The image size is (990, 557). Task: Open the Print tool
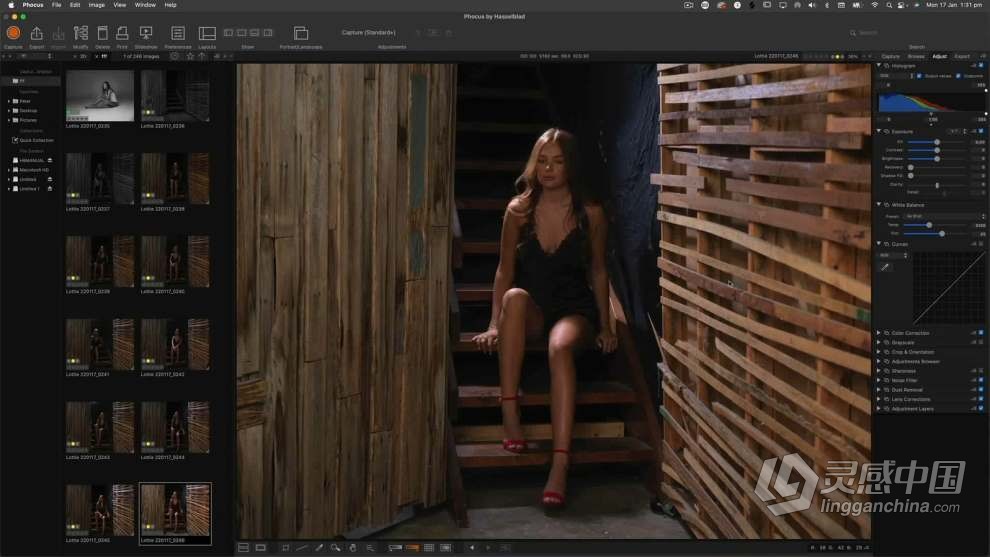click(122, 33)
